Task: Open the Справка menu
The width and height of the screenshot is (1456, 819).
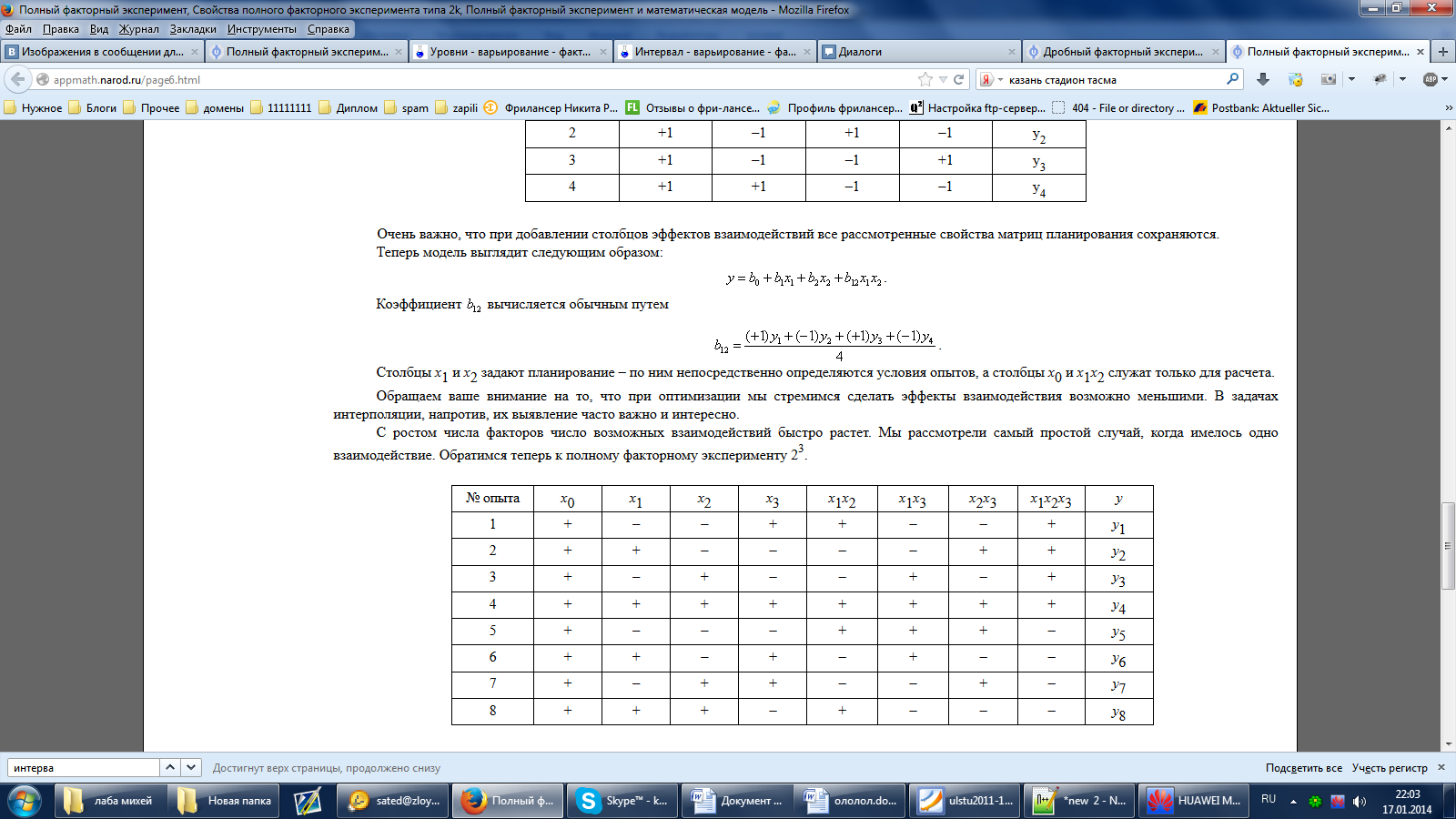Action: (329, 29)
